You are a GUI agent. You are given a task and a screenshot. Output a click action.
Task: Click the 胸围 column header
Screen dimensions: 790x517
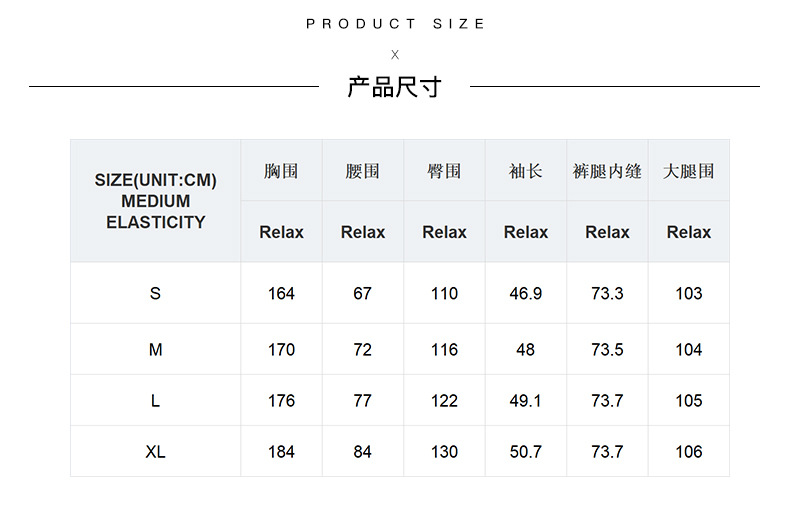tap(281, 171)
